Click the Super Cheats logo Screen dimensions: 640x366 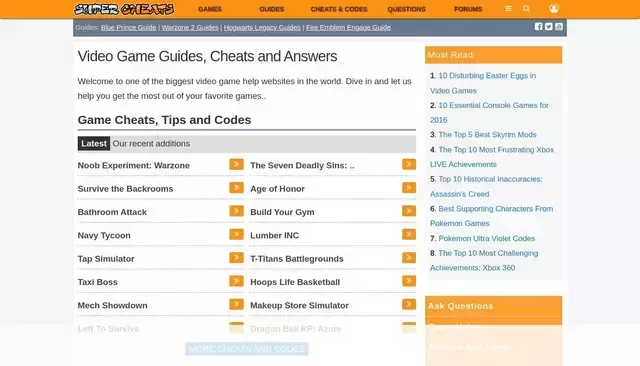coord(124,9)
